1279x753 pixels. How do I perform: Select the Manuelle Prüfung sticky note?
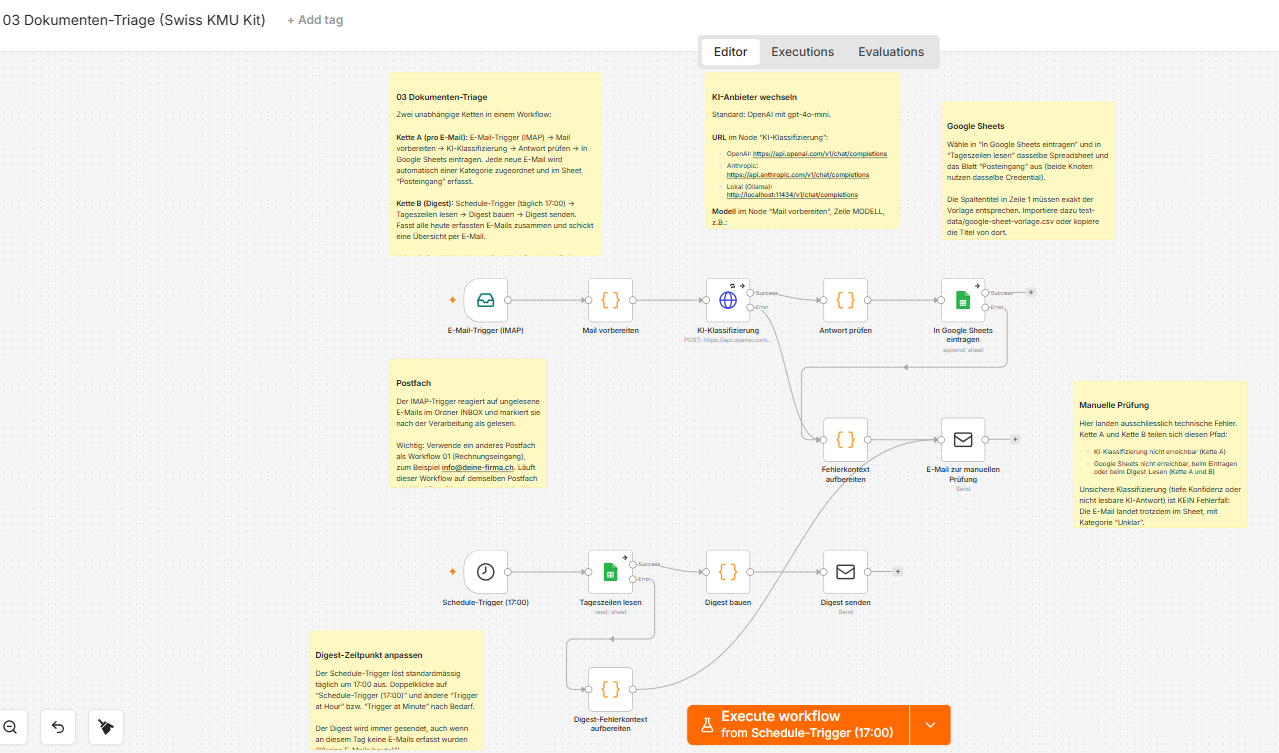pos(1160,454)
